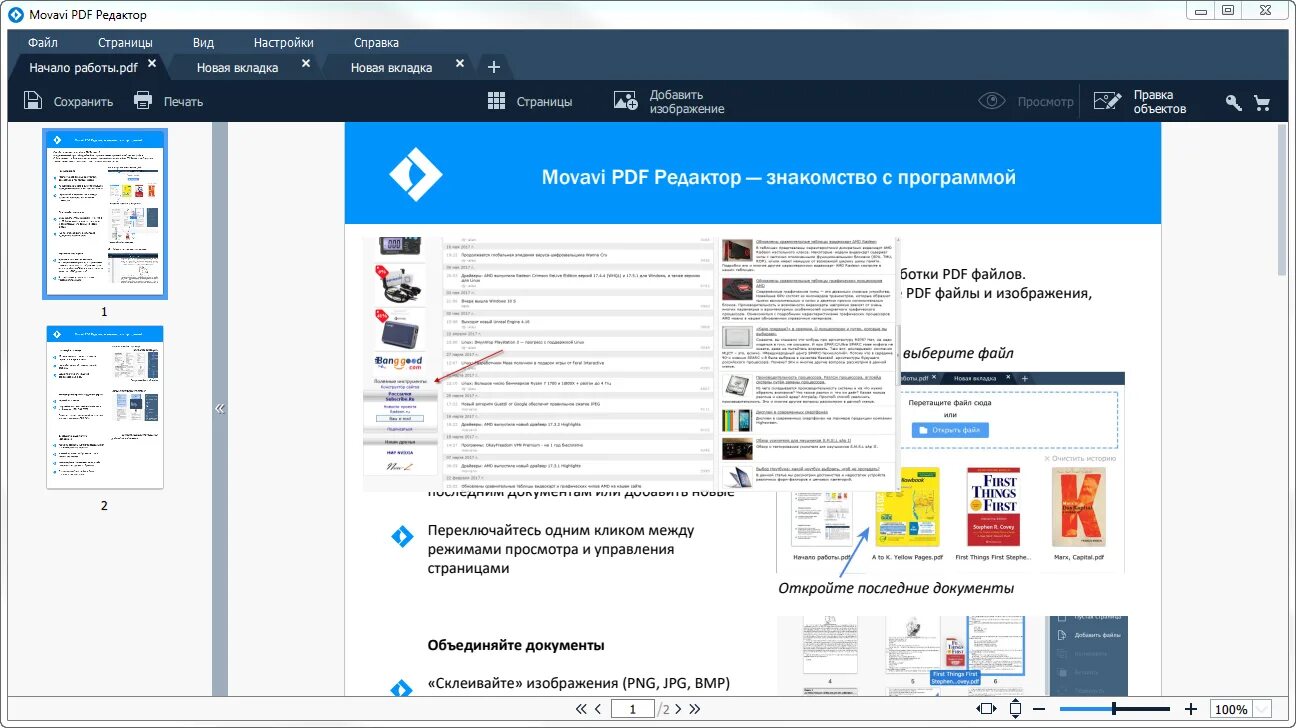Select the first Новая вкладка tab
1296x728 pixels.
[x=237, y=68]
